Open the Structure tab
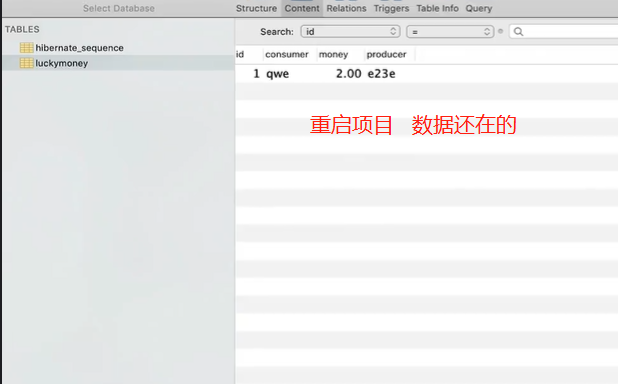618x384 pixels. (x=256, y=8)
